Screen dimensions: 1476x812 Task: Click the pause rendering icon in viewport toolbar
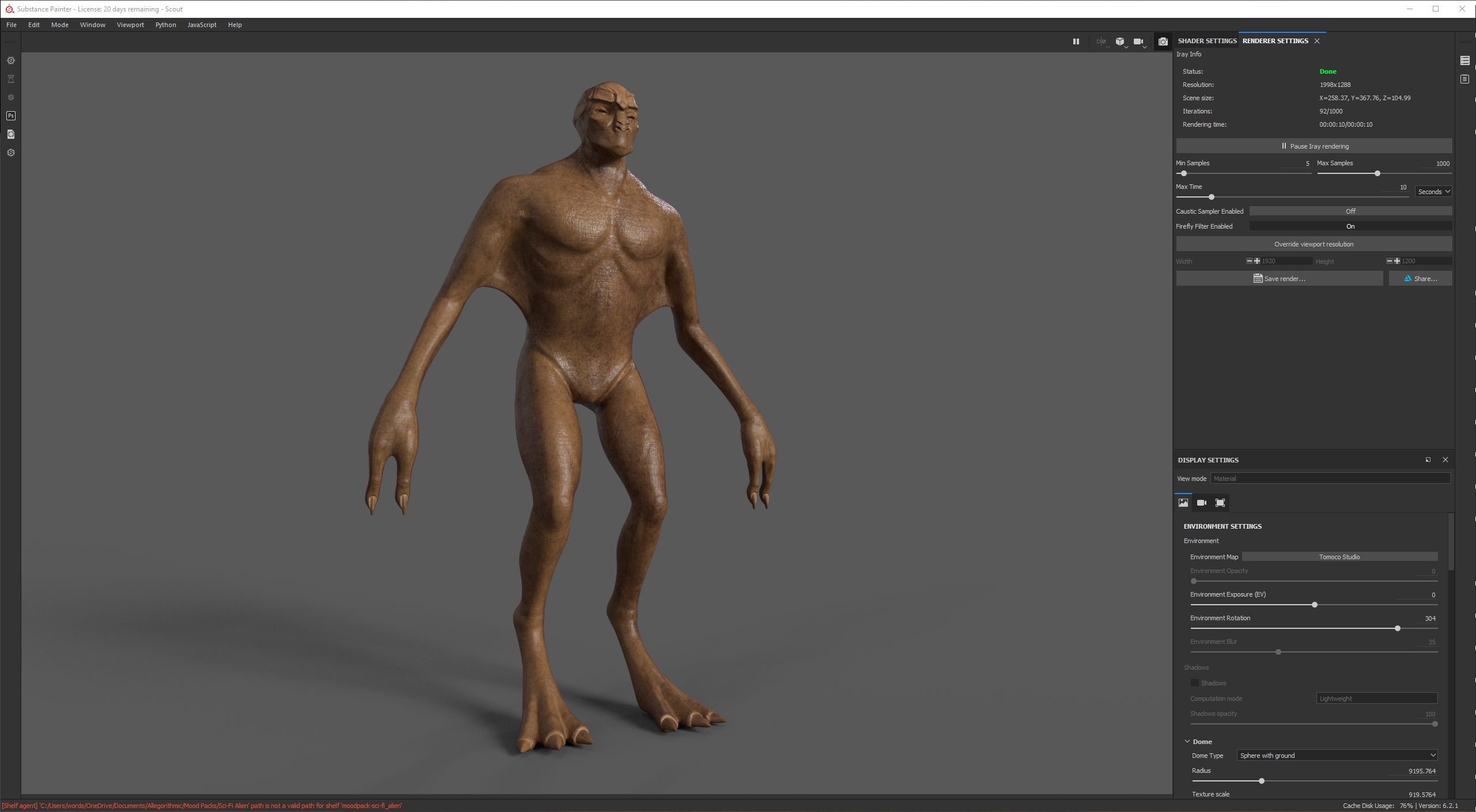pyautogui.click(x=1076, y=41)
